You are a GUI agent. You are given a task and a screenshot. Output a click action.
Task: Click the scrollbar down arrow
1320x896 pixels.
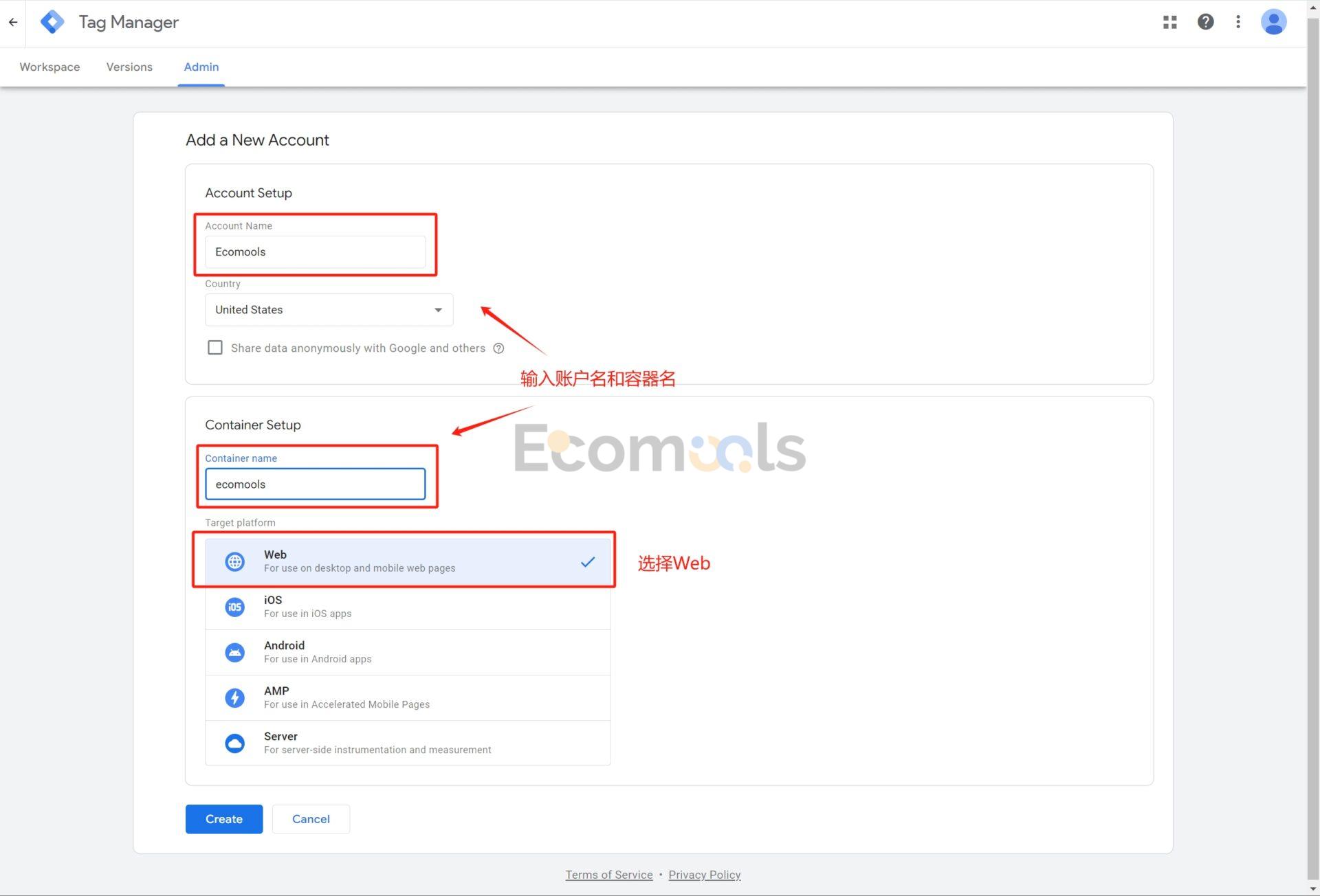(1313, 889)
